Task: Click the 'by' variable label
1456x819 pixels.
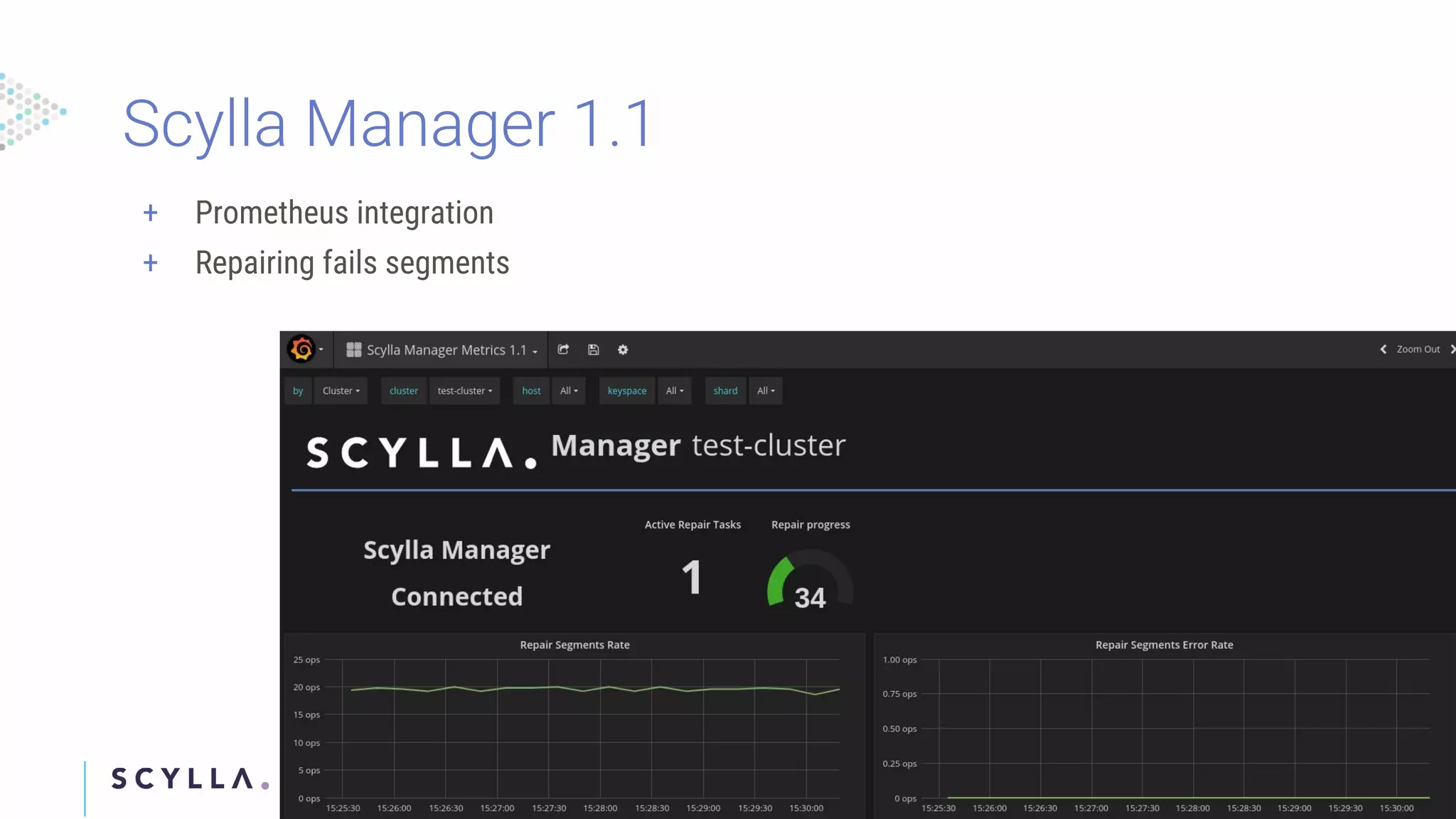Action: tap(298, 390)
